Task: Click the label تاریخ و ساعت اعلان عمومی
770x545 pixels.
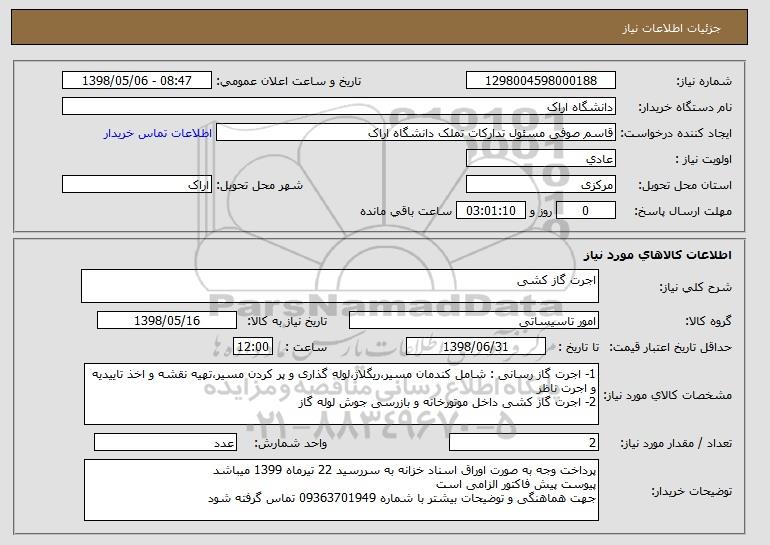Action: (x=289, y=81)
